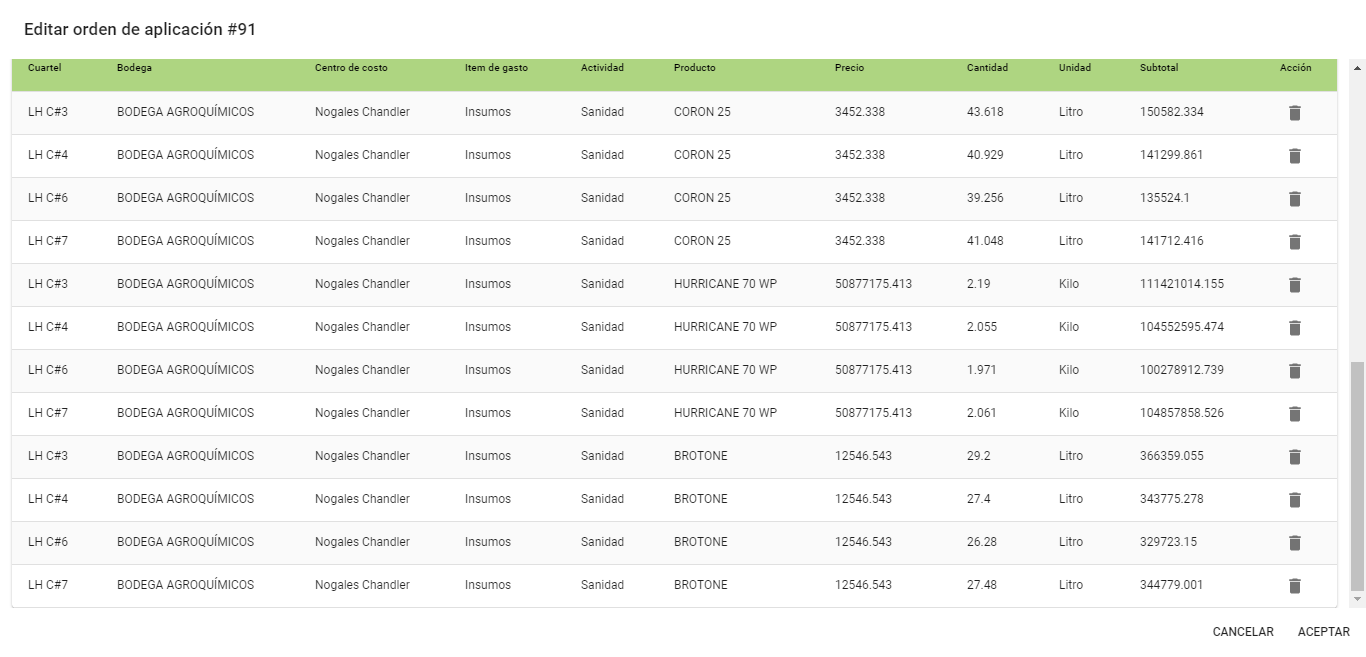Select subtotal value 104857858.526
This screenshot has height=657, width=1366.
[x=1182, y=413]
